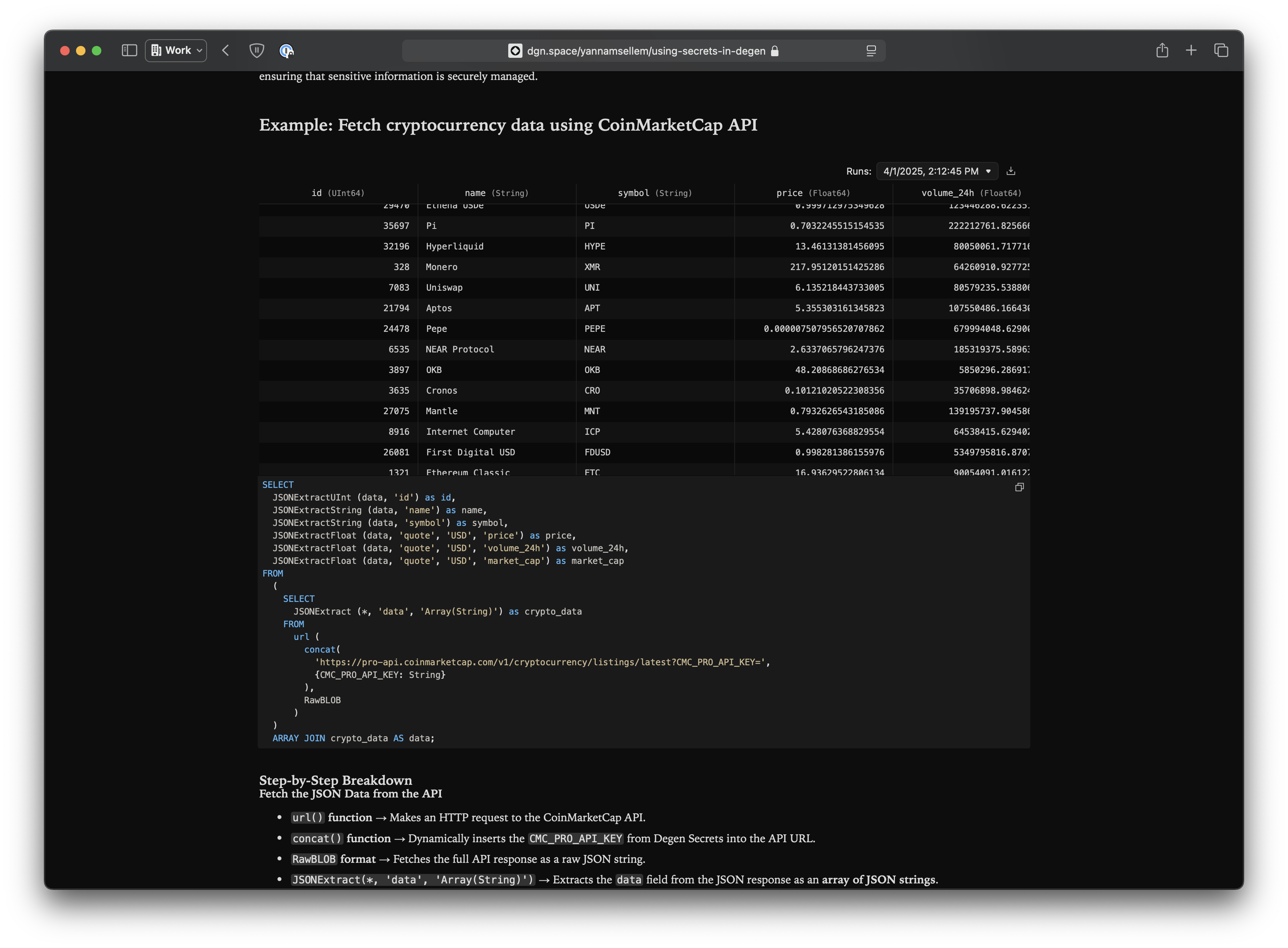Viewport: 1288px width, 948px height.
Task: Select the Internet Computer name cell
Action: pos(497,432)
